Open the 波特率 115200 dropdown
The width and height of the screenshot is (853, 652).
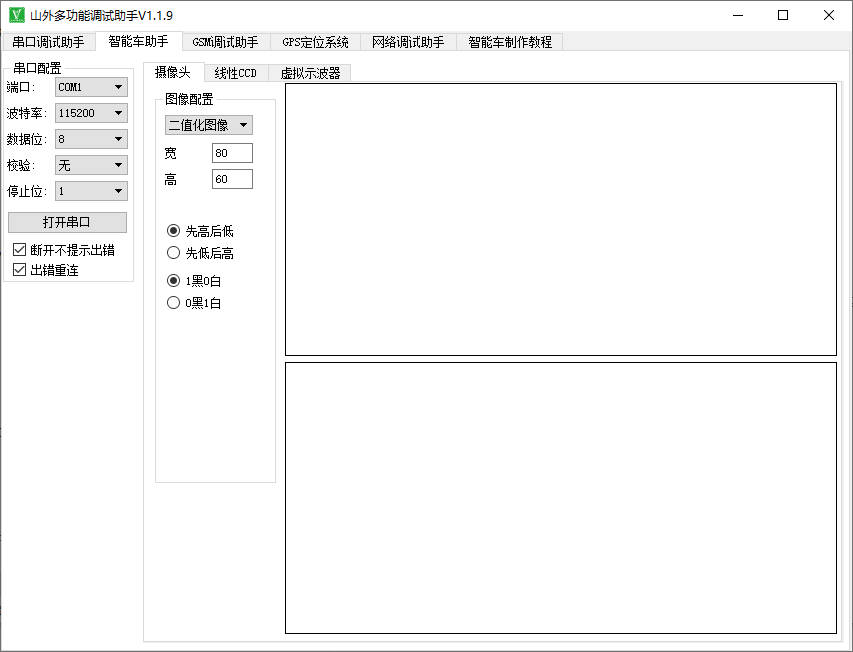91,113
